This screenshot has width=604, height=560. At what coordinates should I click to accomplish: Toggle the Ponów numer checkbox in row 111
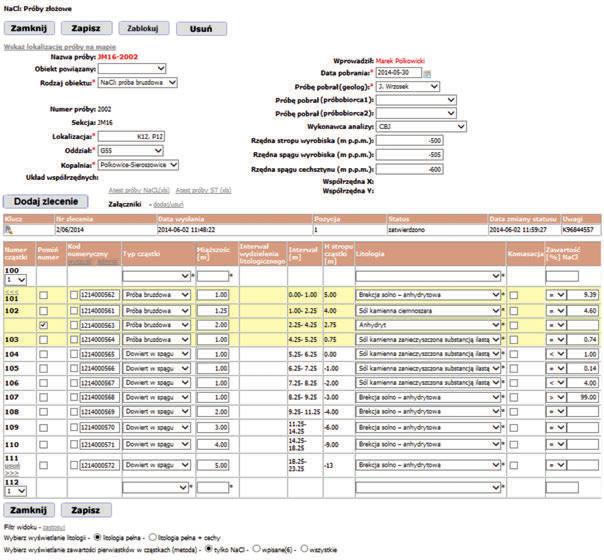(44, 466)
